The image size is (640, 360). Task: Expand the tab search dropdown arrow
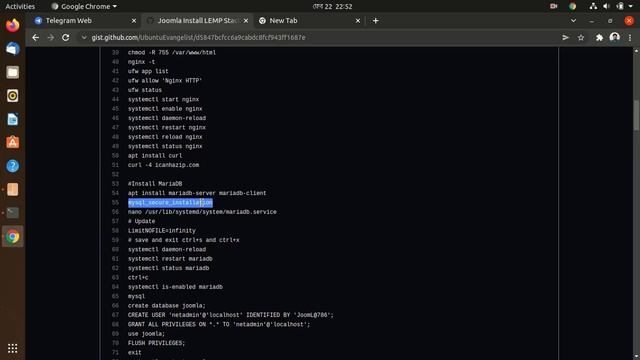(573, 20)
